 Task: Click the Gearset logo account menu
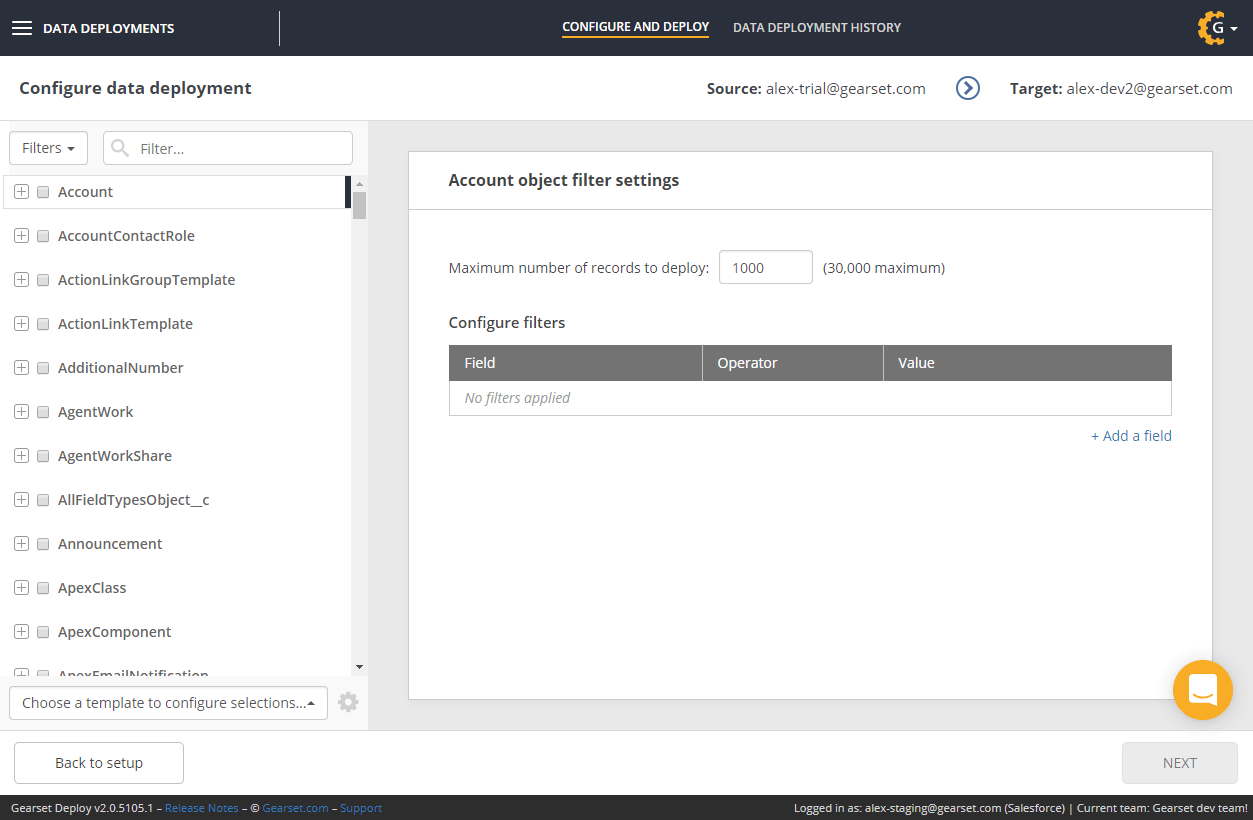(x=1216, y=28)
